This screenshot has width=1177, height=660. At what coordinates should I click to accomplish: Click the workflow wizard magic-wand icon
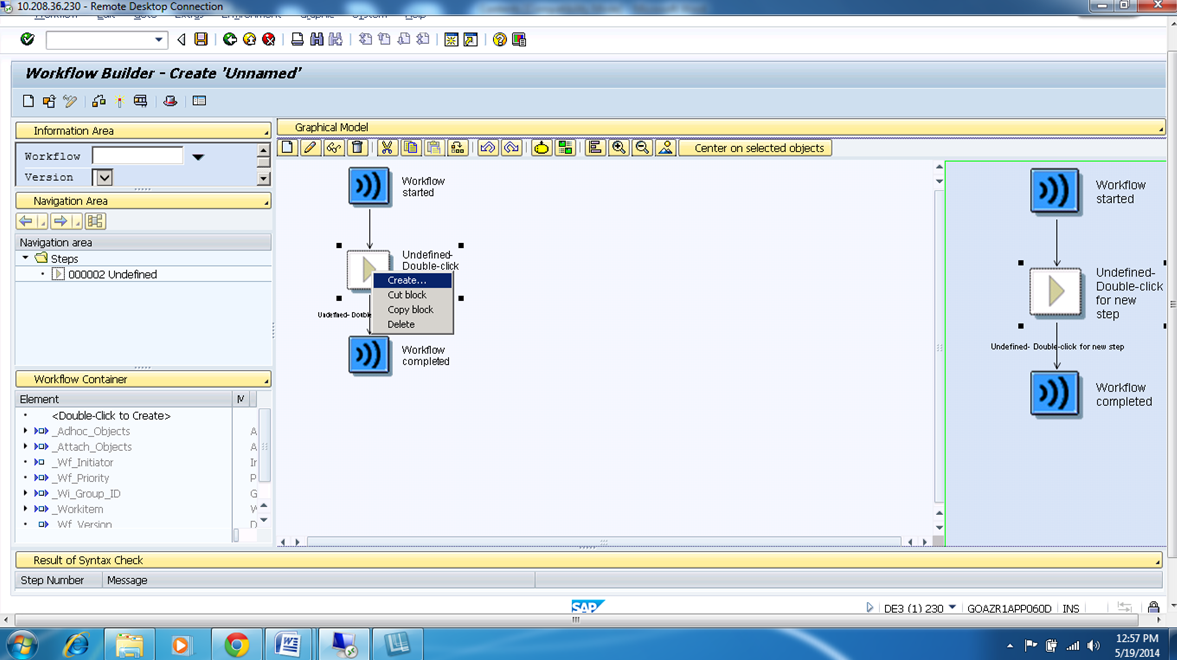point(333,147)
